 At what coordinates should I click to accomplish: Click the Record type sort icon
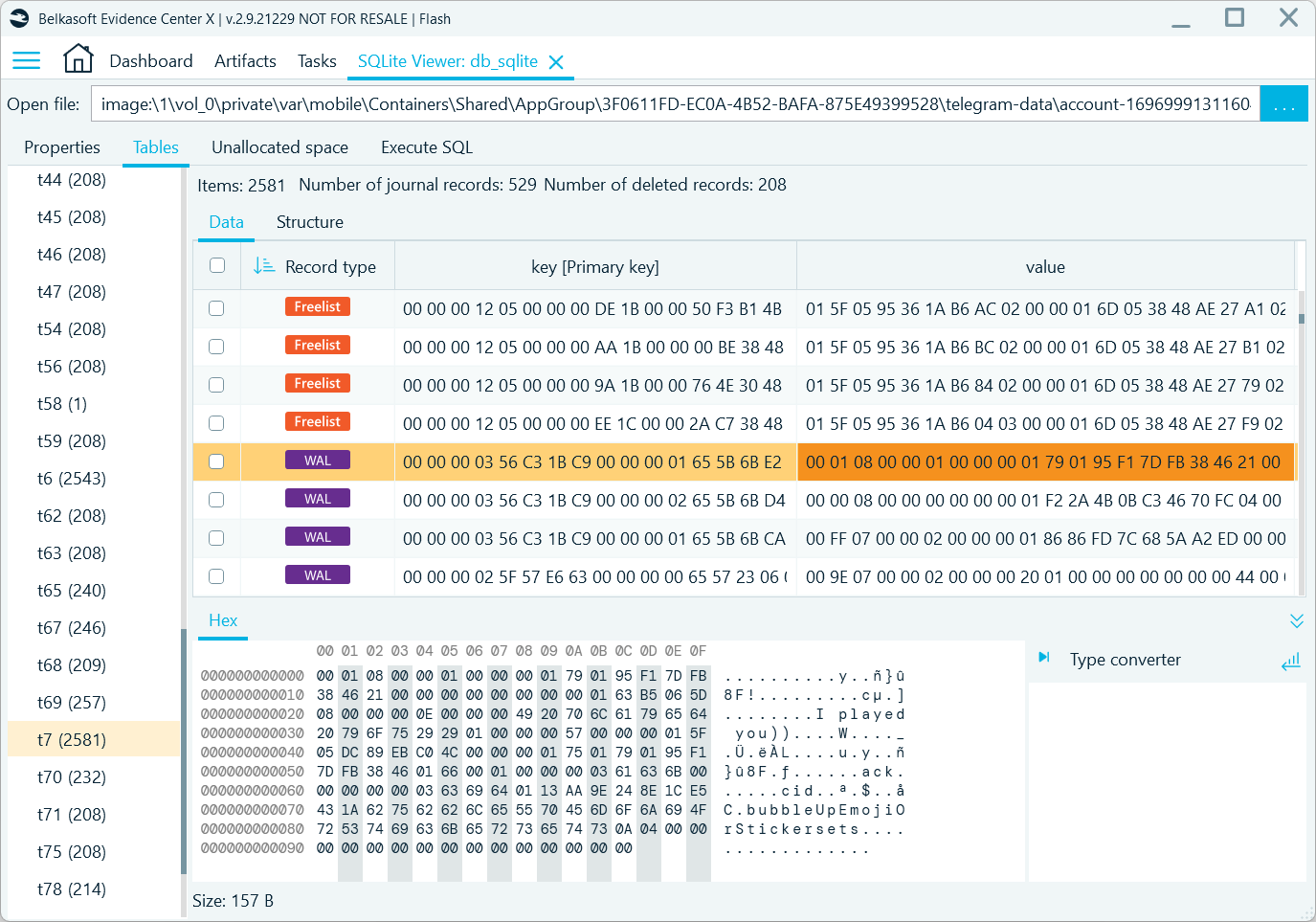[264, 266]
